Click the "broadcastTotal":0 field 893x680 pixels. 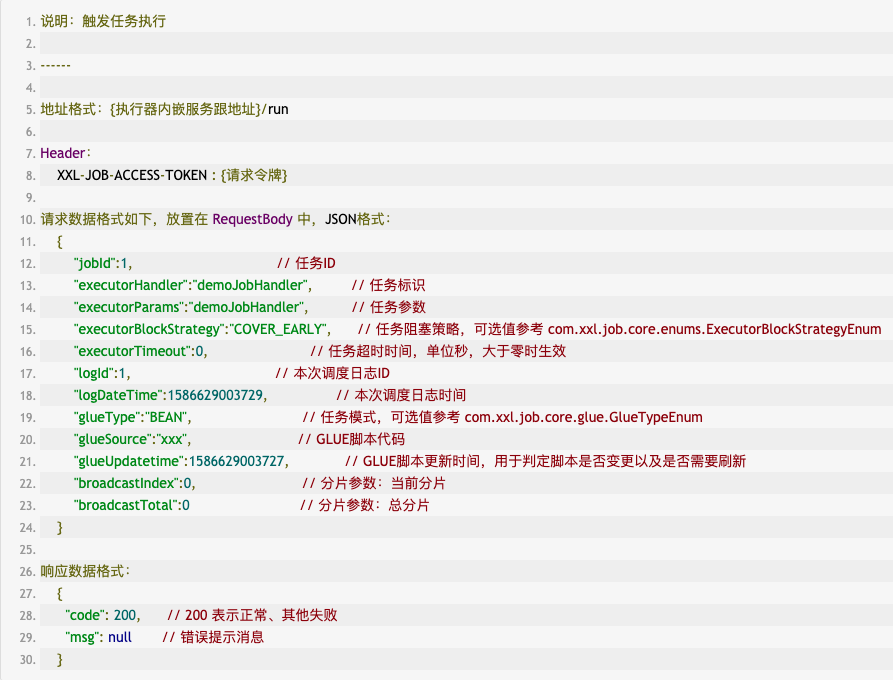(x=132, y=505)
